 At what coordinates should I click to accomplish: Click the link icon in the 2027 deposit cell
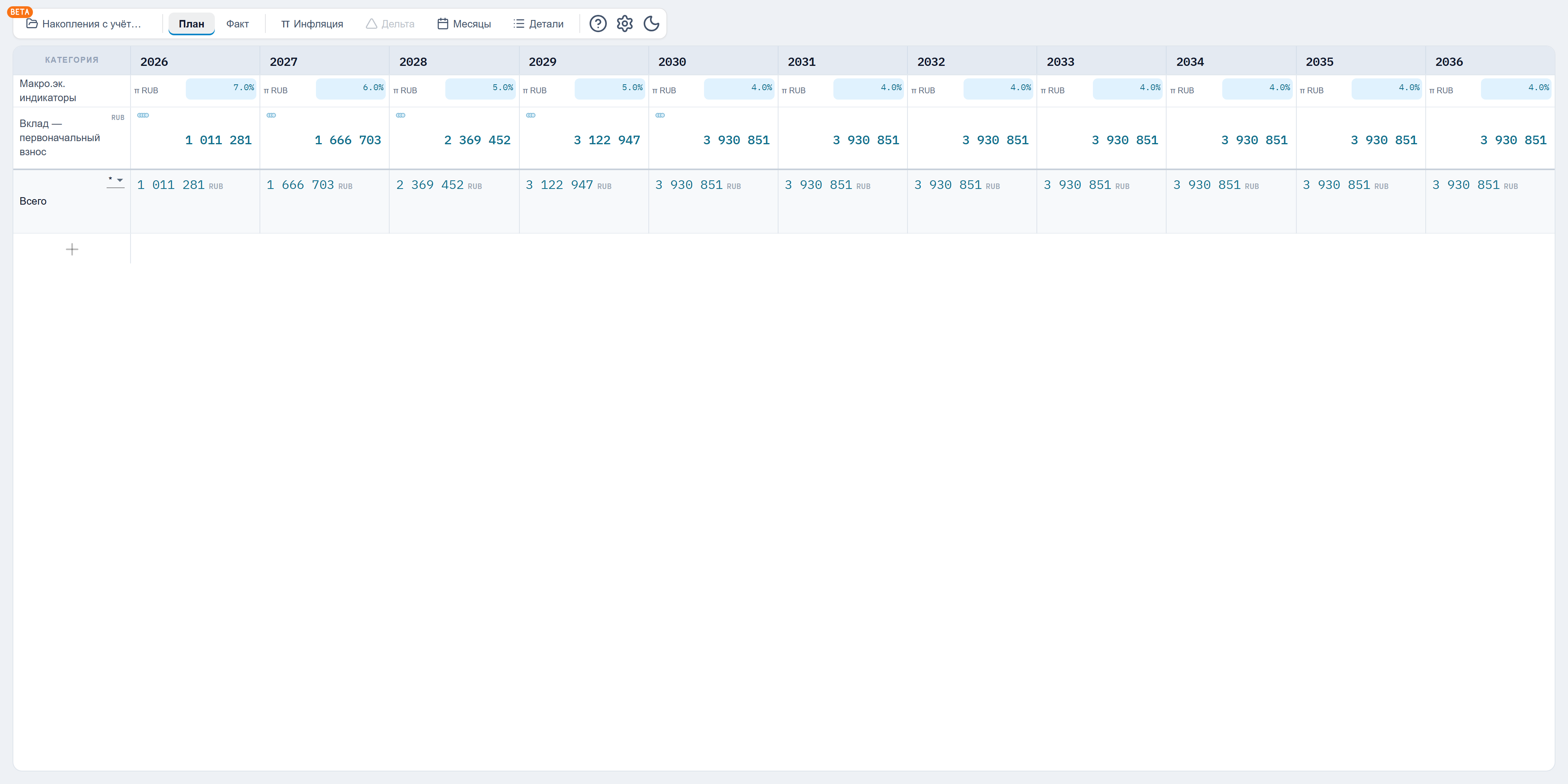(x=272, y=115)
